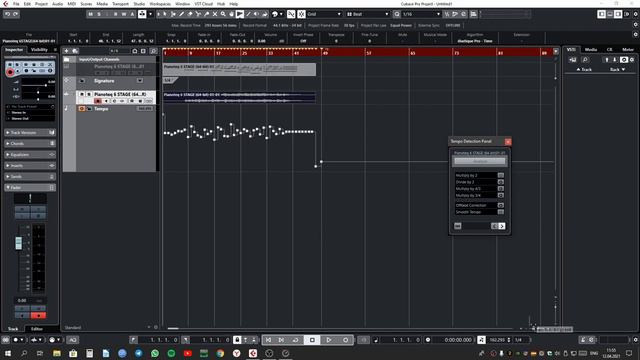Screen dimensions: 640x360
Task: Open the Transport menu
Action: pyautogui.click(x=120, y=4)
